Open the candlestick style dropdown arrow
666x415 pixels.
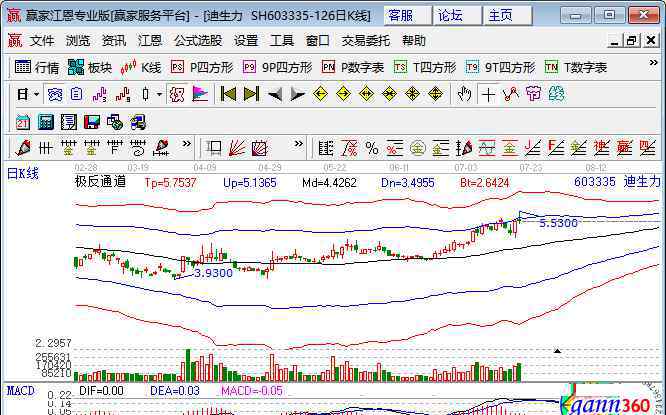(159, 94)
